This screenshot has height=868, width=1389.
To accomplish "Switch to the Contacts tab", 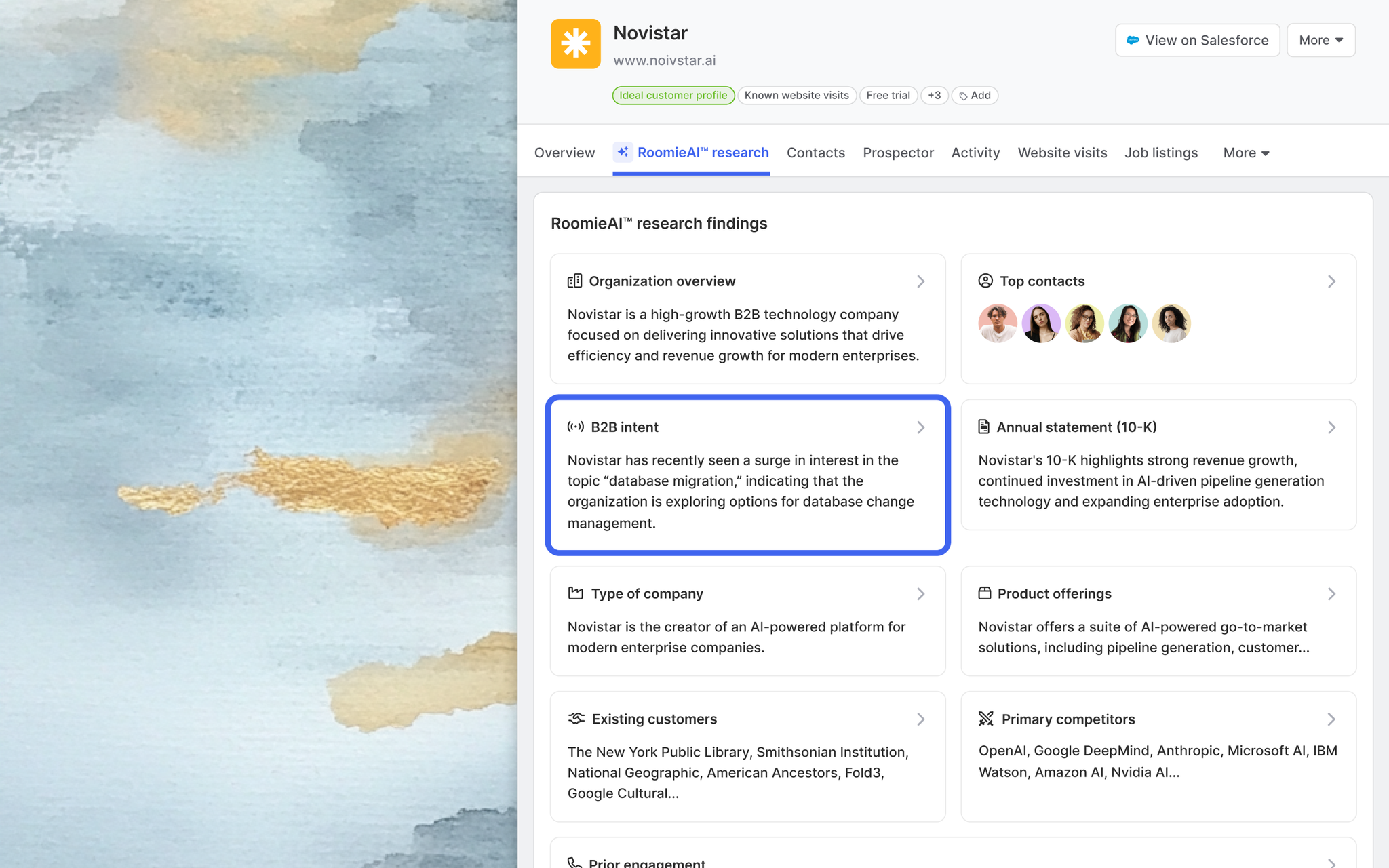I will click(815, 153).
